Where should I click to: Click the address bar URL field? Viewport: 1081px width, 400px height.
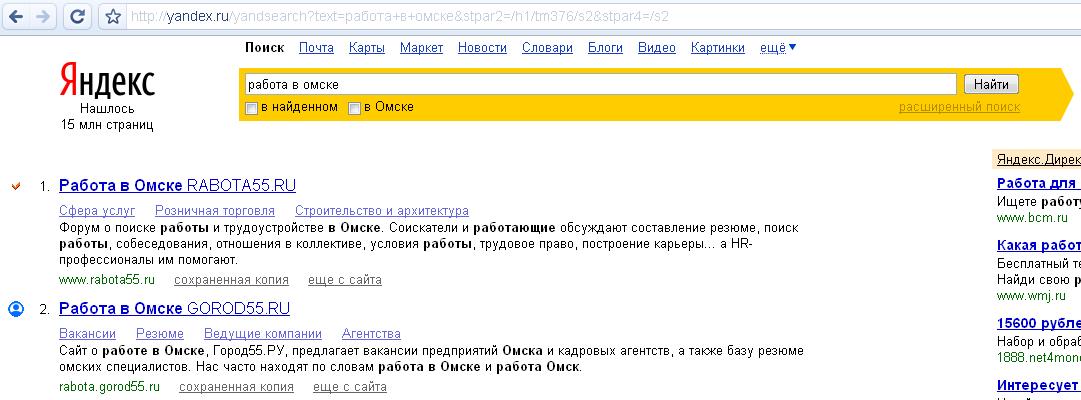click(x=603, y=17)
